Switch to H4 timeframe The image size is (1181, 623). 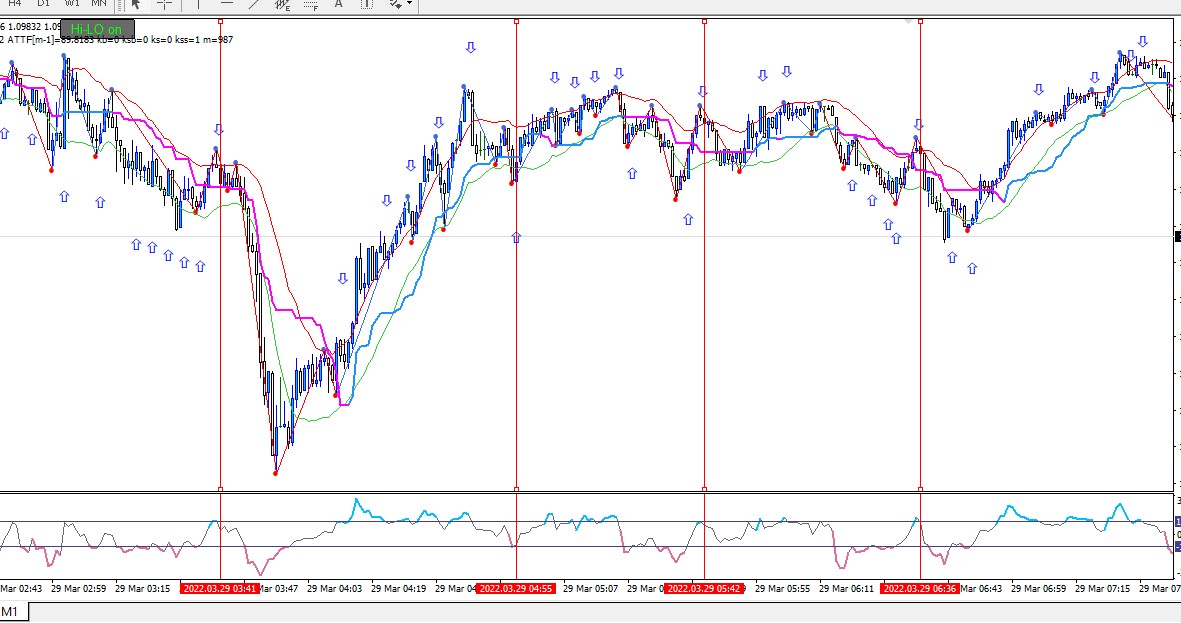click(x=14, y=4)
